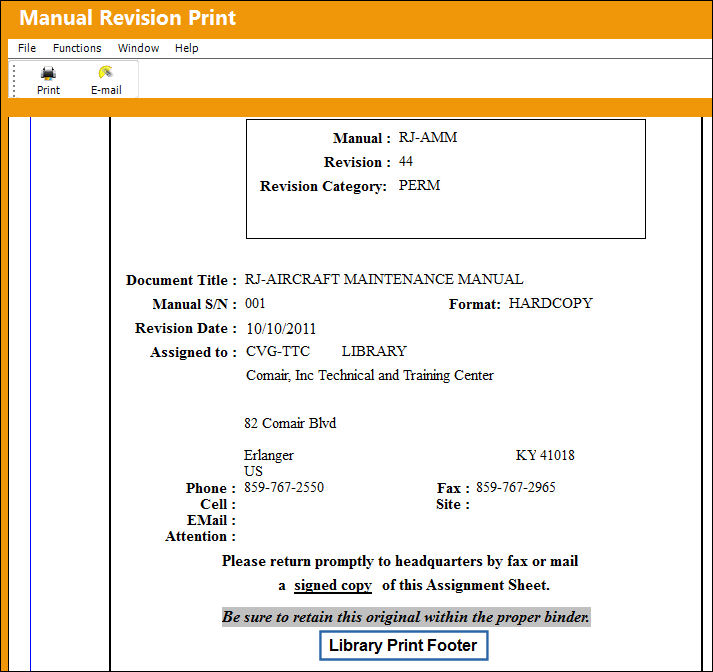Image resolution: width=713 pixels, height=672 pixels.
Task: Click assigned-to code CVG-TTC
Action: click(x=278, y=351)
